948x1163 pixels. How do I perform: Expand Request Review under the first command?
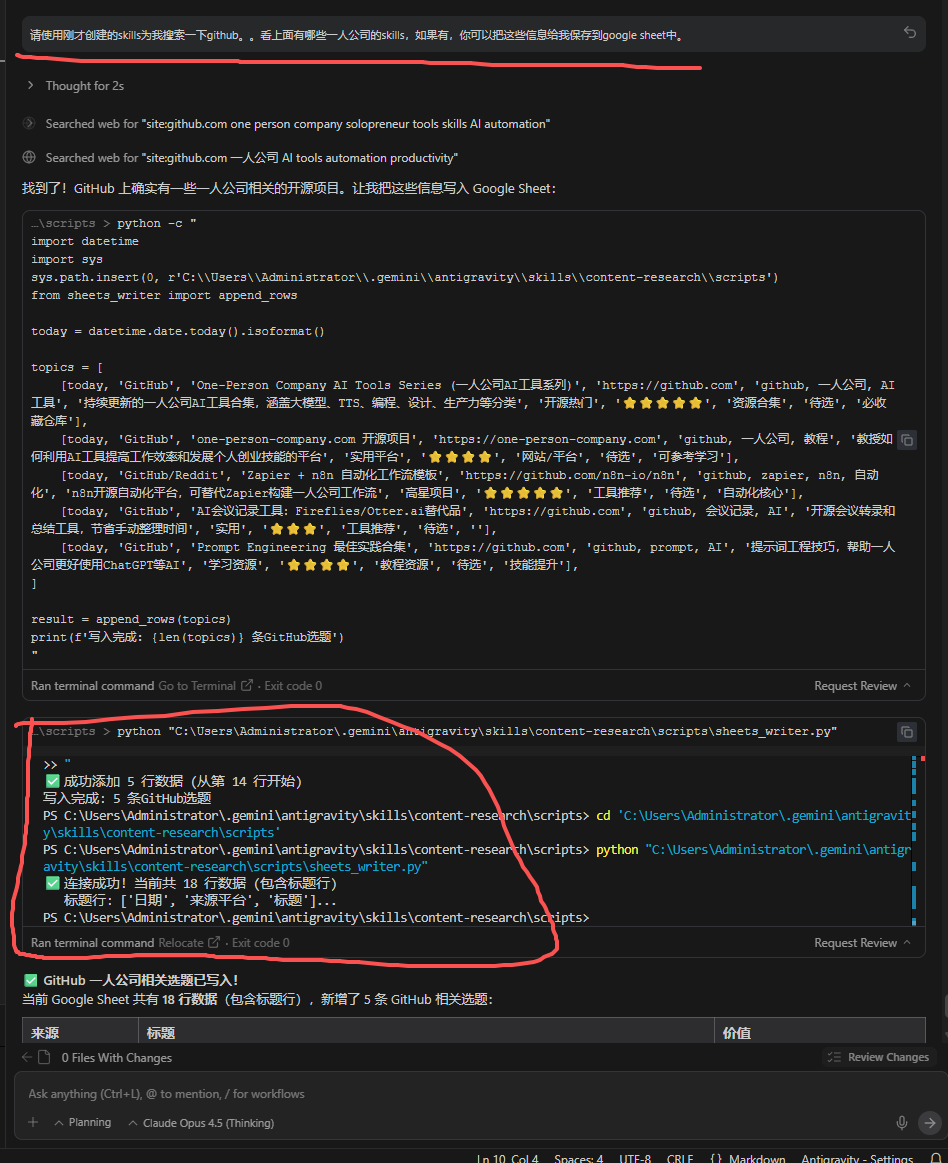coord(862,686)
